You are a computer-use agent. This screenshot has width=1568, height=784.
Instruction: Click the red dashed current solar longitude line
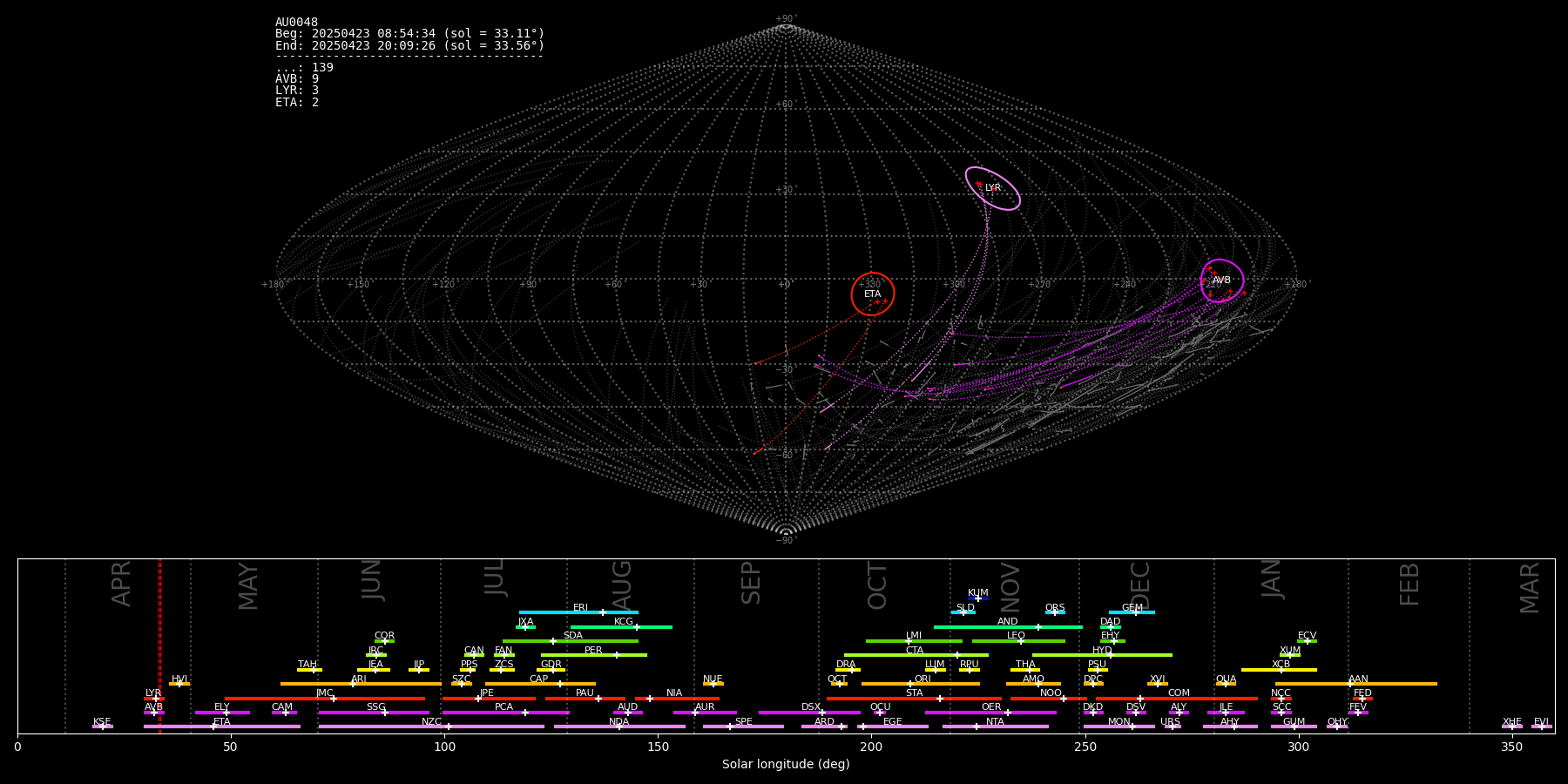pyautogui.click(x=159, y=645)
